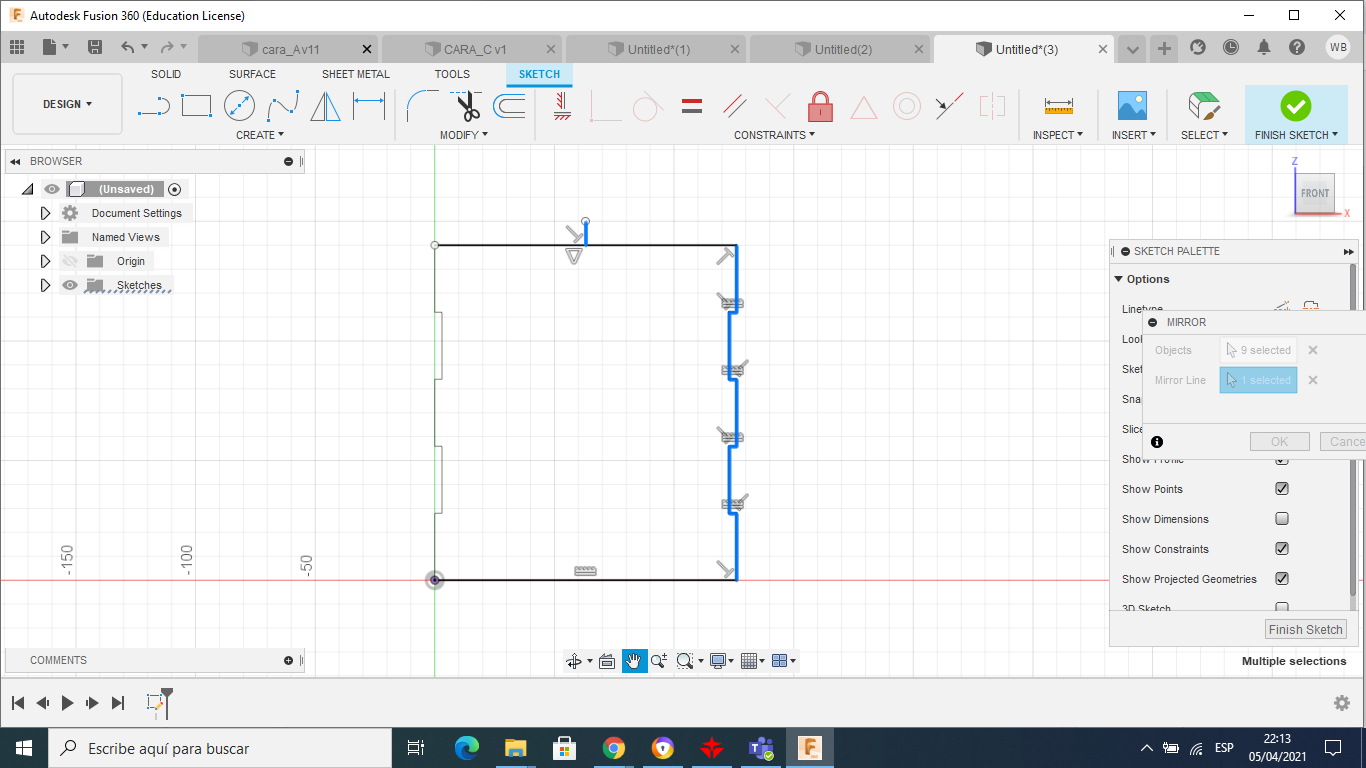Expand the Origin node

pyautogui.click(x=45, y=261)
